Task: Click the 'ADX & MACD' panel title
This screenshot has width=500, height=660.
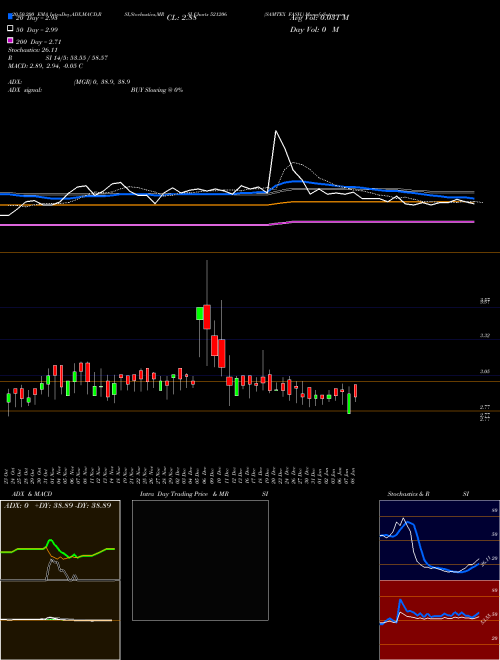Action: pos(32,494)
